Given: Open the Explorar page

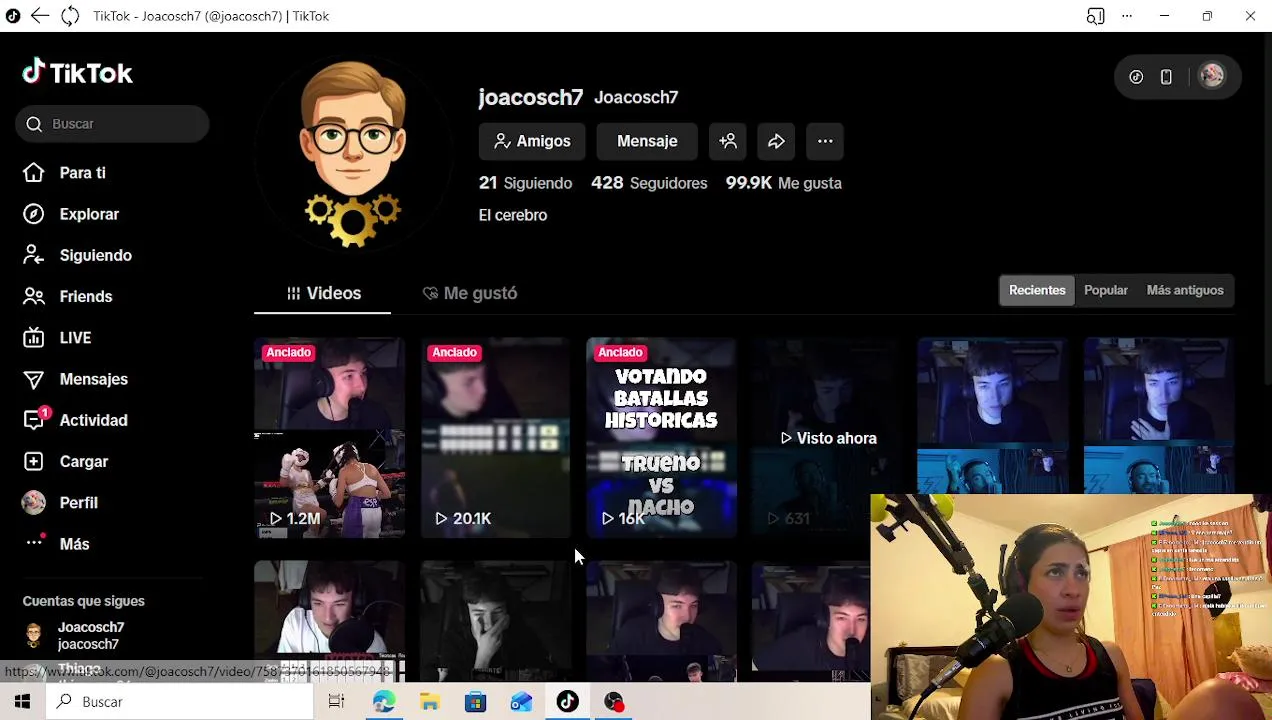Looking at the screenshot, I should 89,214.
